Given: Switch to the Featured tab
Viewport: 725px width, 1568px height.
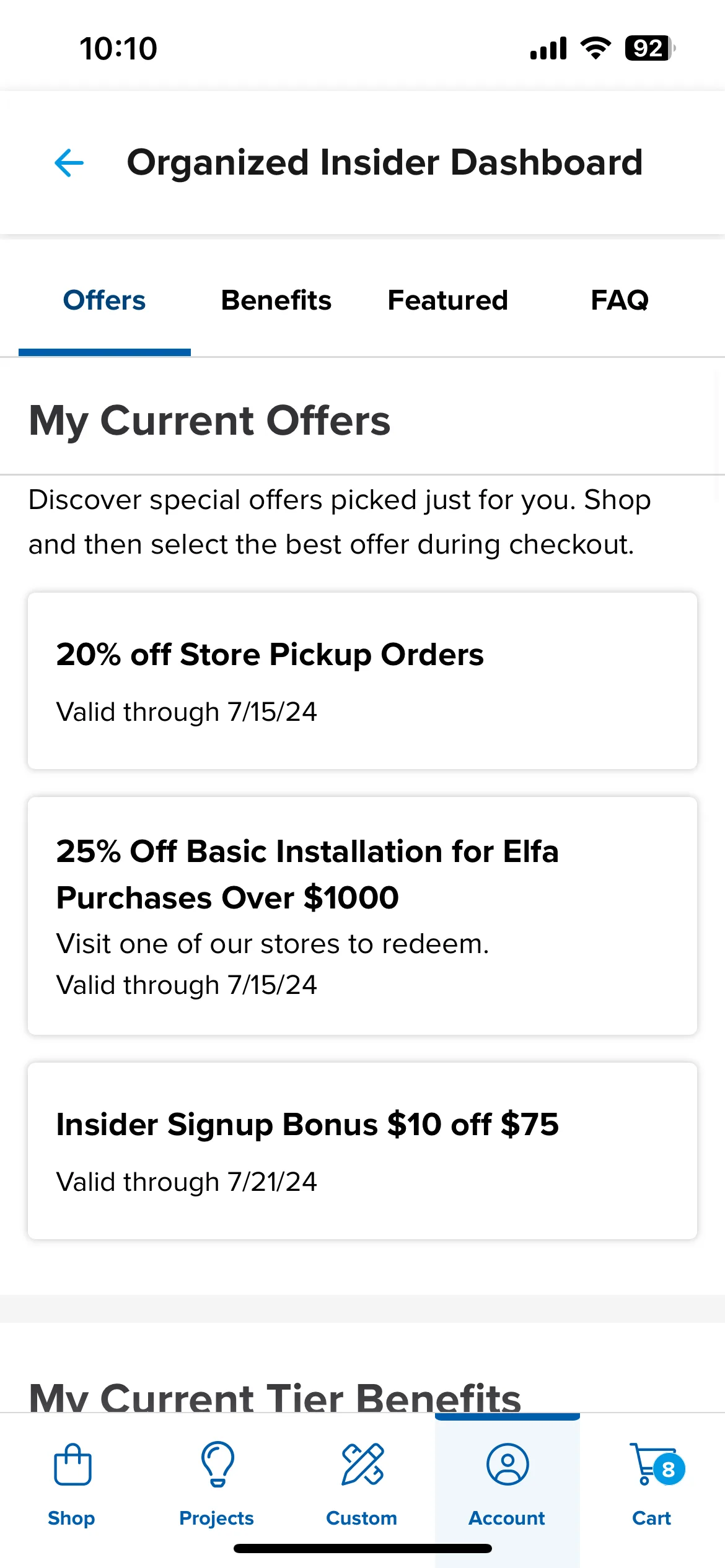Looking at the screenshot, I should (448, 300).
